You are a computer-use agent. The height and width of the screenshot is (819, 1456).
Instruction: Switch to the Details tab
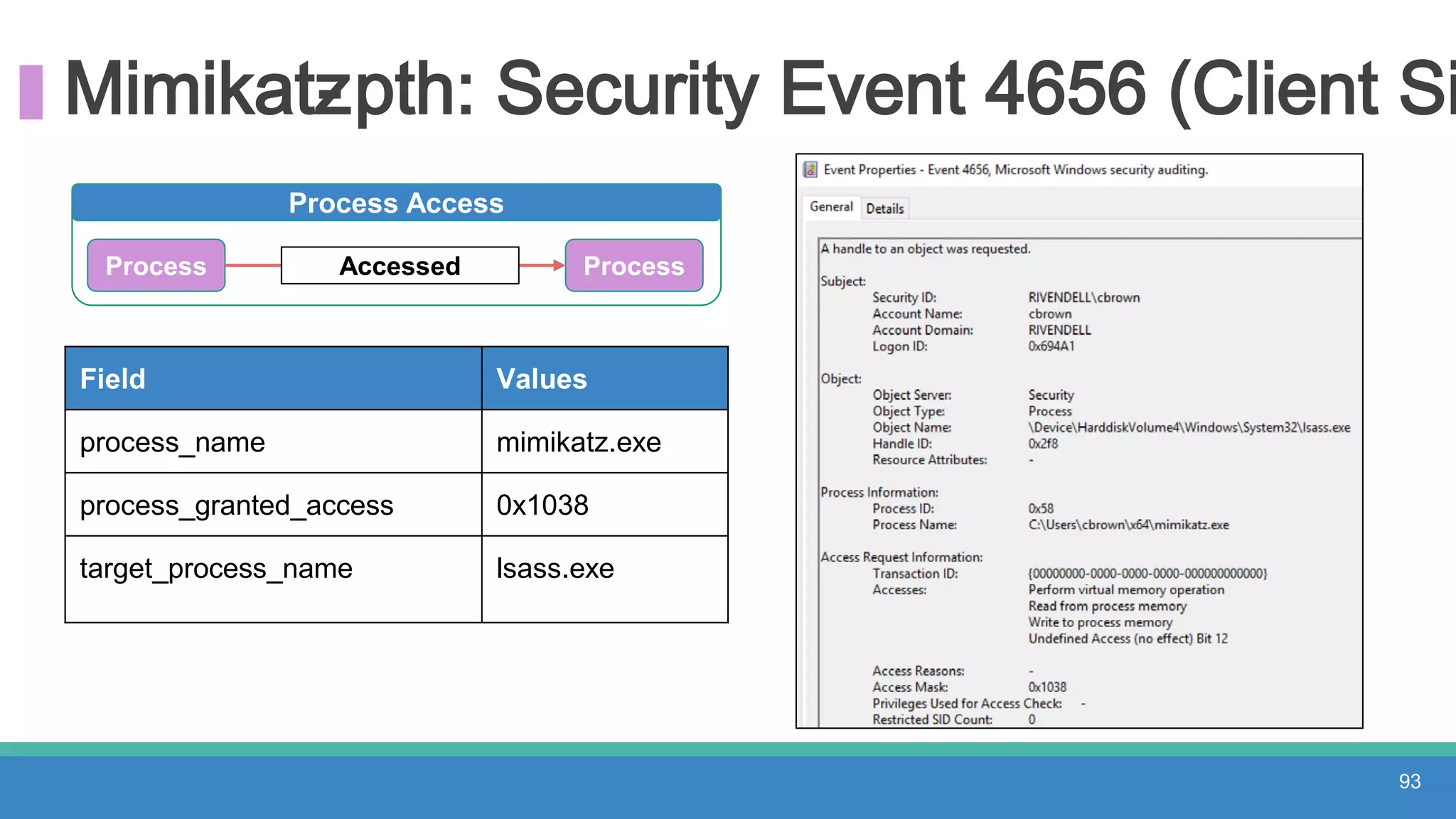[x=885, y=208]
